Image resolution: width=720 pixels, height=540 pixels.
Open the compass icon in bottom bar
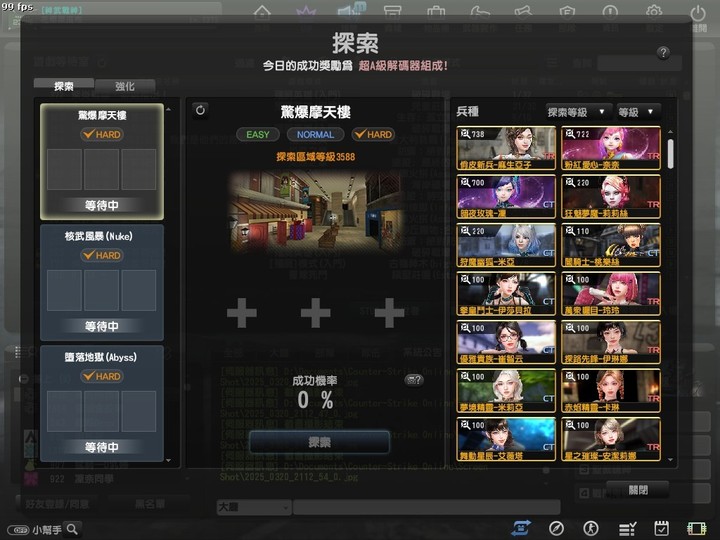tap(556, 529)
